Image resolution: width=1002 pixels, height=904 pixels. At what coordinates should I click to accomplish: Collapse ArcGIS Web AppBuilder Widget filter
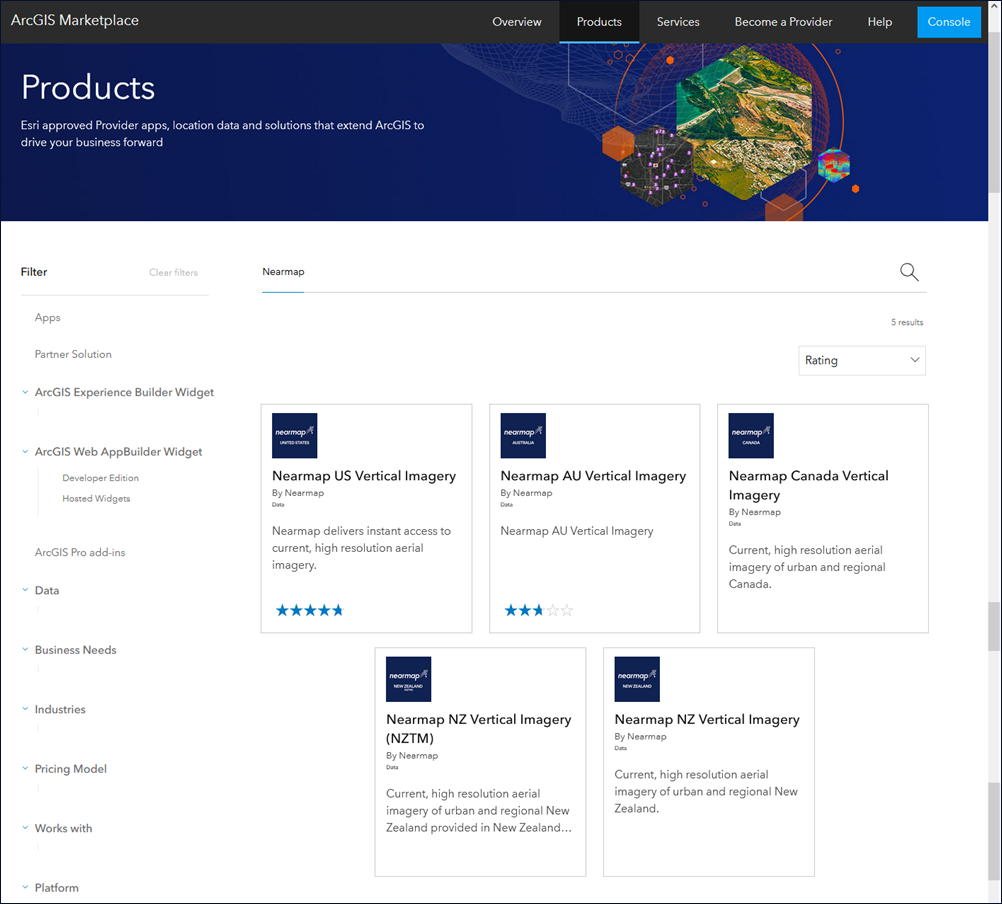pos(25,452)
